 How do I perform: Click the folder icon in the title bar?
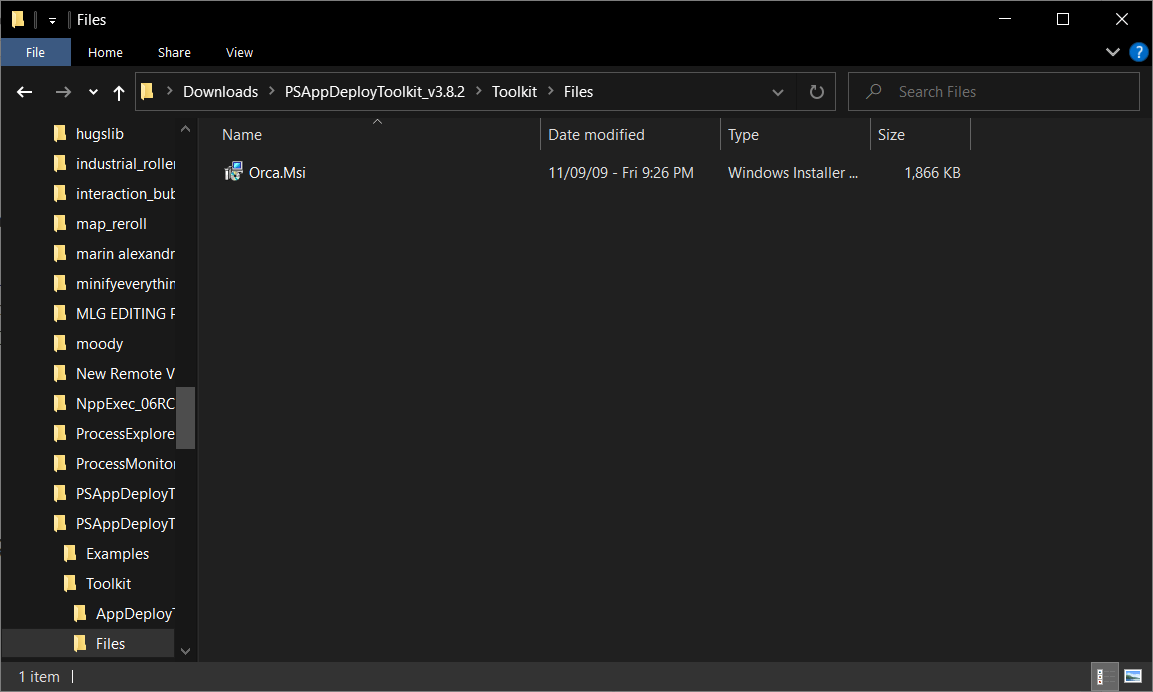point(18,19)
